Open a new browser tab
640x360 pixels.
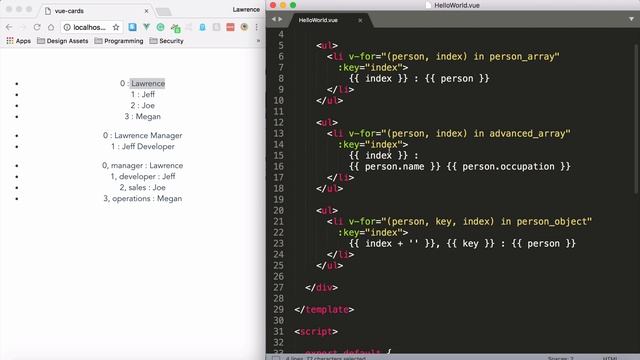click(x=163, y=12)
